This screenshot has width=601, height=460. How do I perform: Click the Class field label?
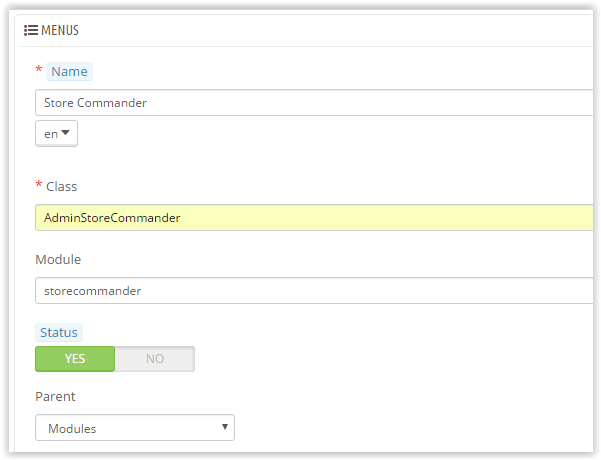point(61,186)
